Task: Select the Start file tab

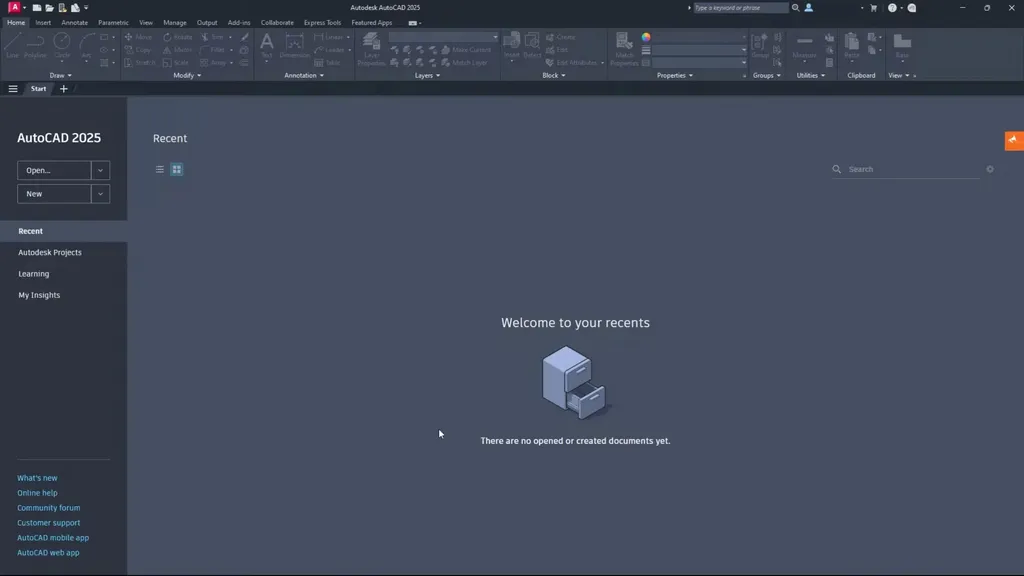Action: (39, 89)
